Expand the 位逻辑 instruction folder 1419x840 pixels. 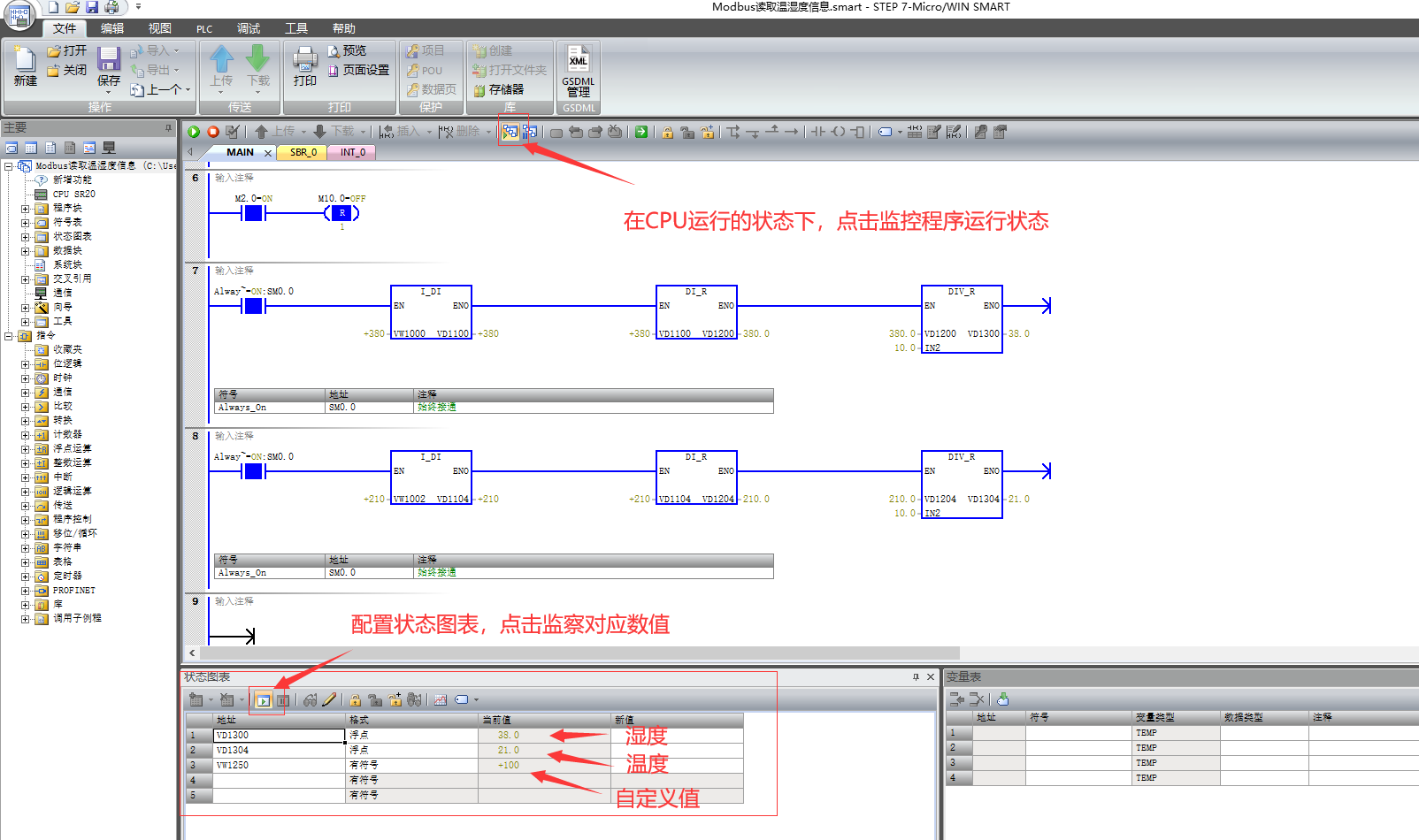coord(26,364)
